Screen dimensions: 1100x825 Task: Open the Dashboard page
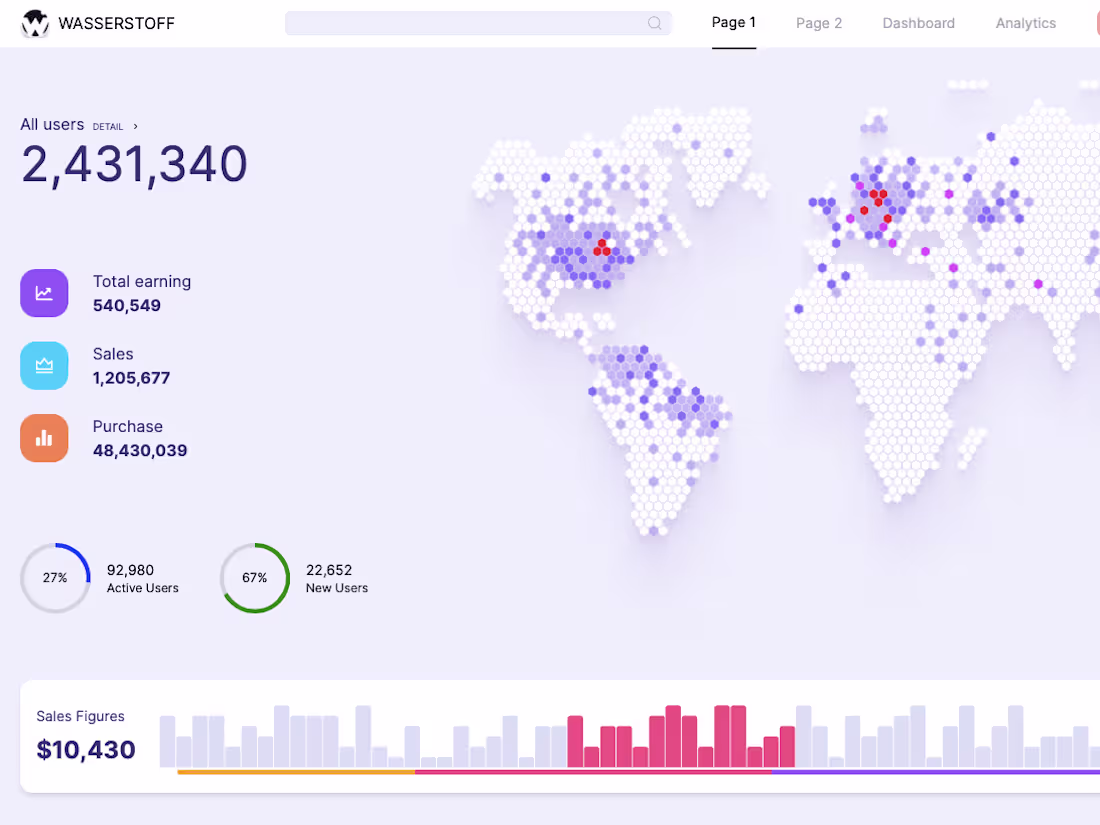(x=918, y=22)
